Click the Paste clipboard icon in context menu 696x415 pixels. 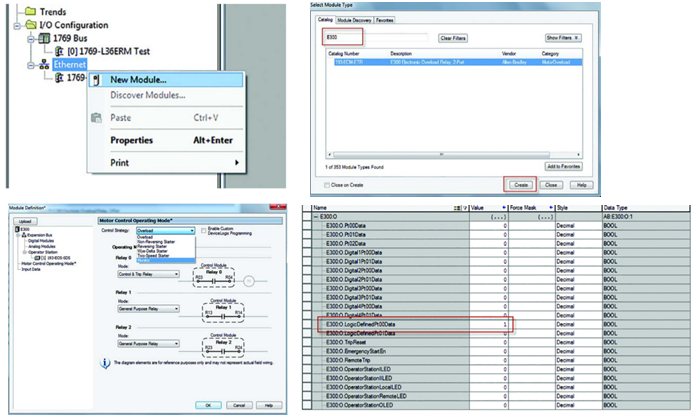coord(96,117)
